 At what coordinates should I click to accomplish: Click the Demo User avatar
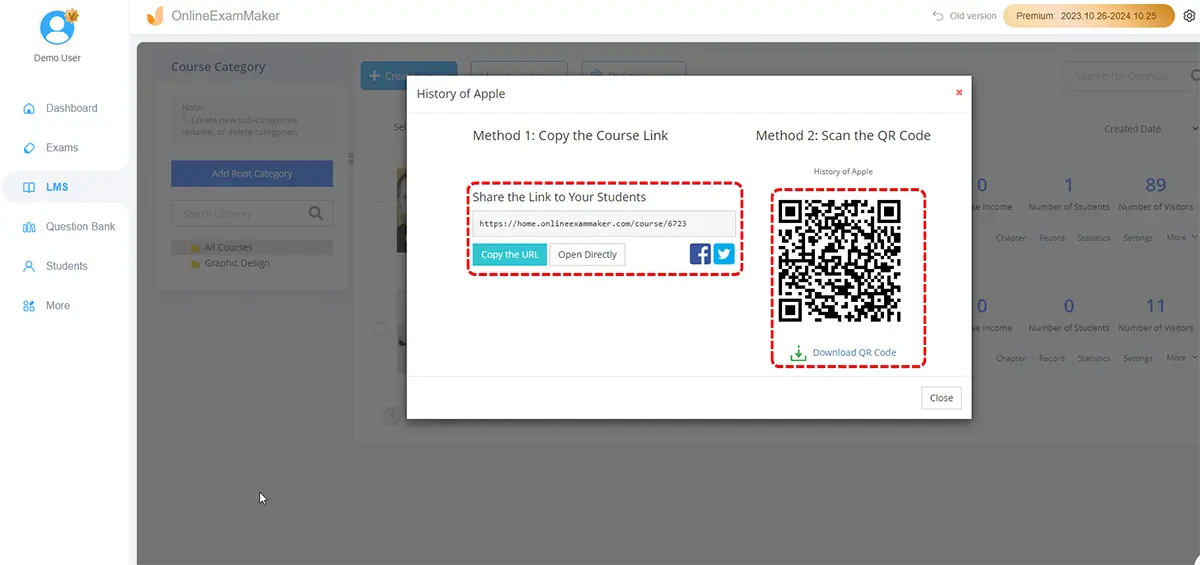57,27
